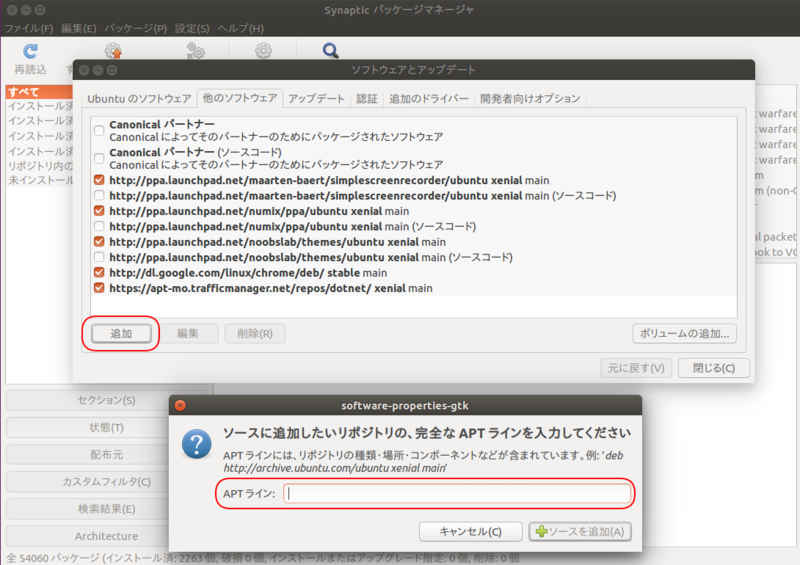Open the 追加のドライバー tab
The image size is (800, 565).
tap(429, 99)
